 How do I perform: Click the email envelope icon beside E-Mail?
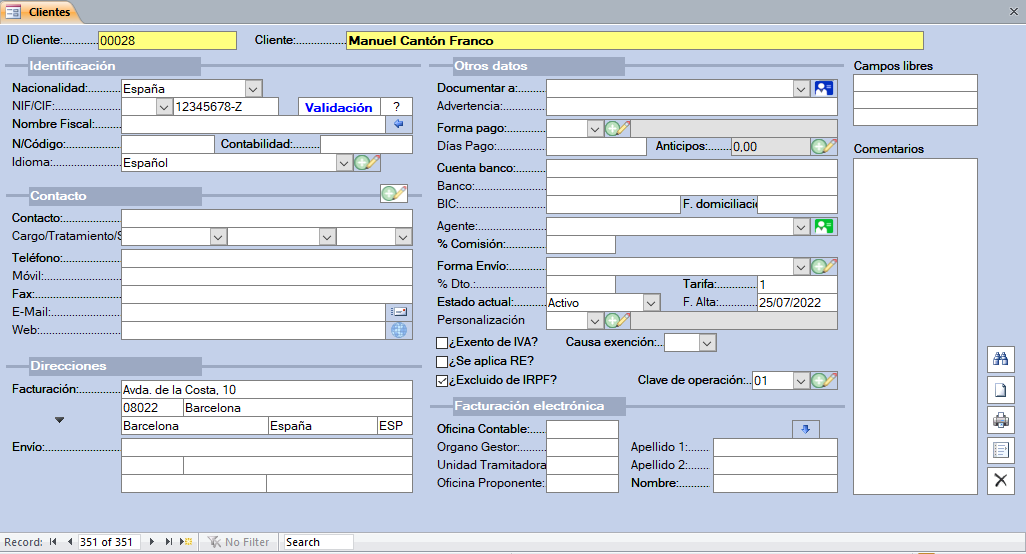point(399,312)
